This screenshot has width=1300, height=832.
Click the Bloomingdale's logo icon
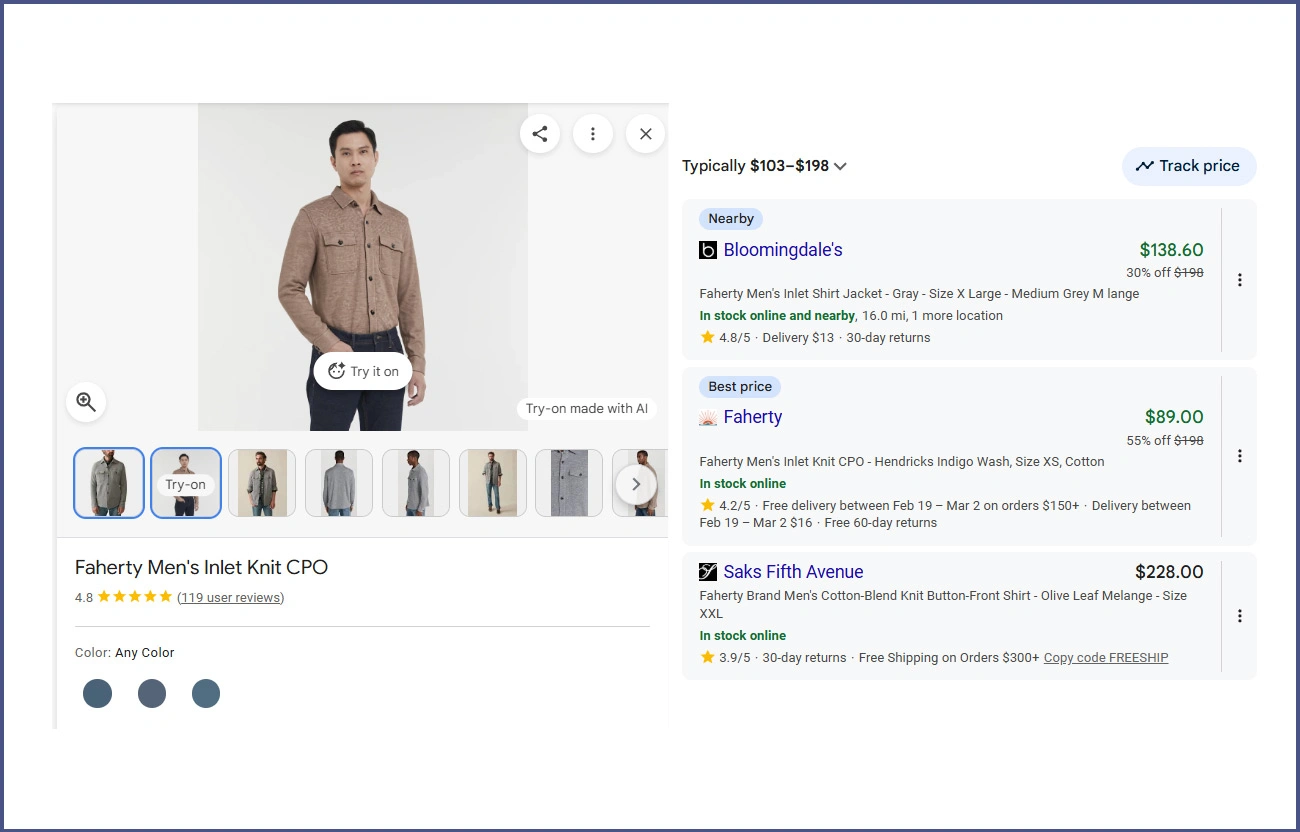tap(708, 251)
